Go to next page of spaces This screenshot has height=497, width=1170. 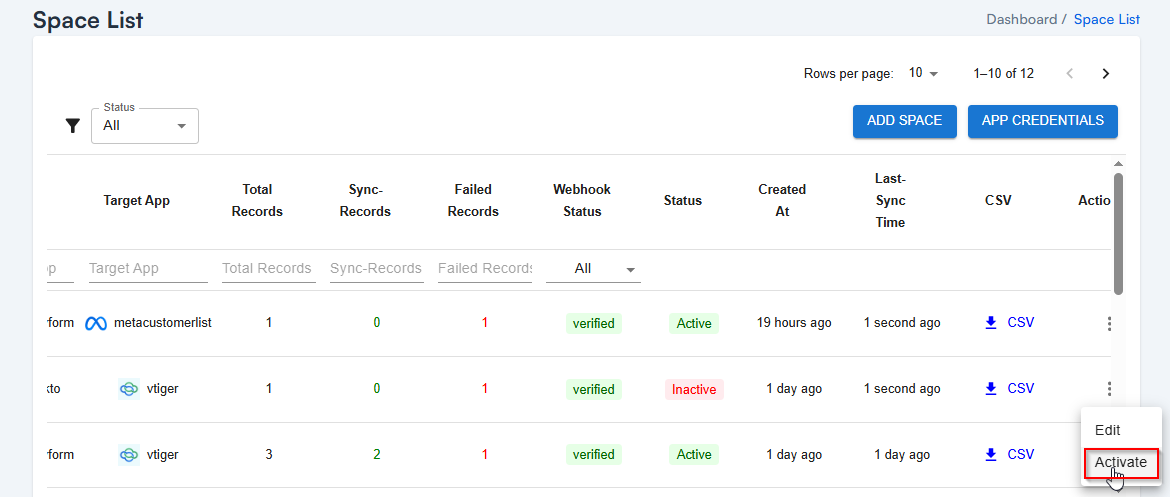click(1105, 73)
